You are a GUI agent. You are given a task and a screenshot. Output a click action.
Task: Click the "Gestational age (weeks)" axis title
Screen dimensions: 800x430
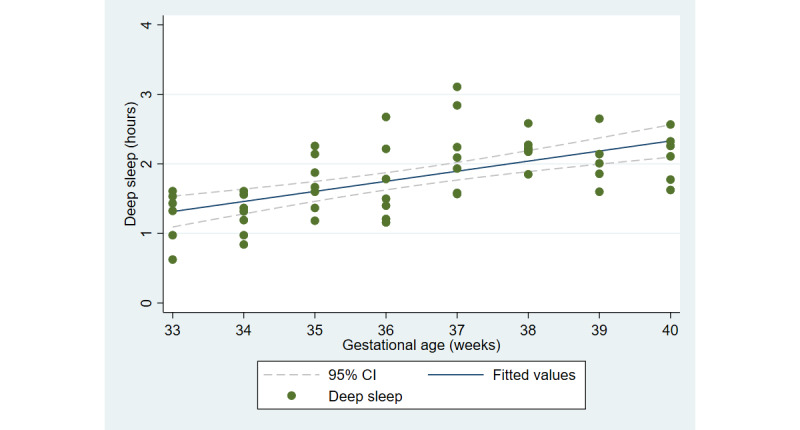click(x=421, y=345)
